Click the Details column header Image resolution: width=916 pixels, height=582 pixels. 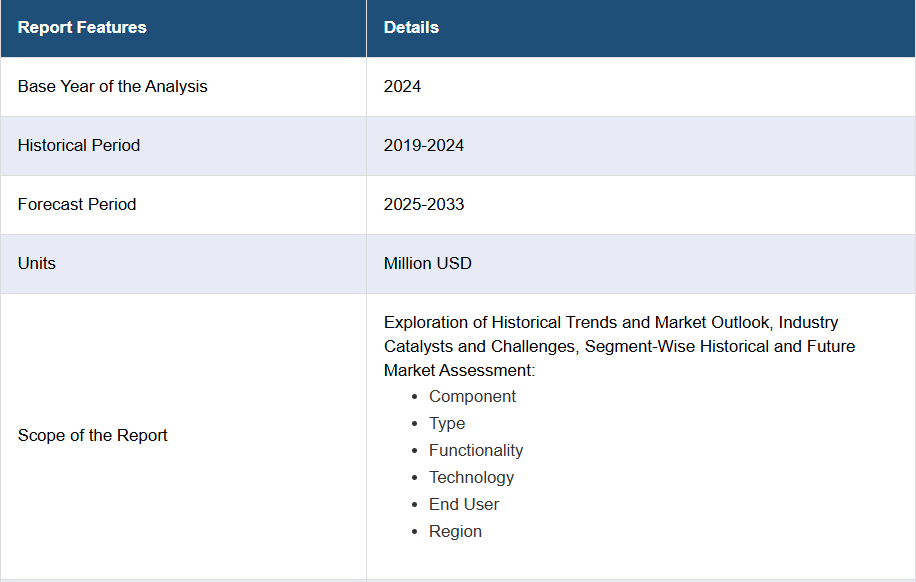411,28
